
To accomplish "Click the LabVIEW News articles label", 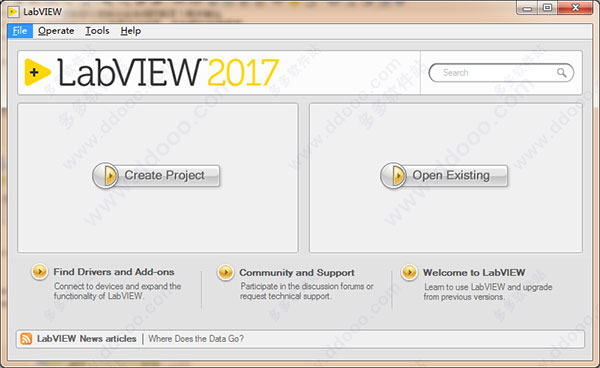I will 86,339.
